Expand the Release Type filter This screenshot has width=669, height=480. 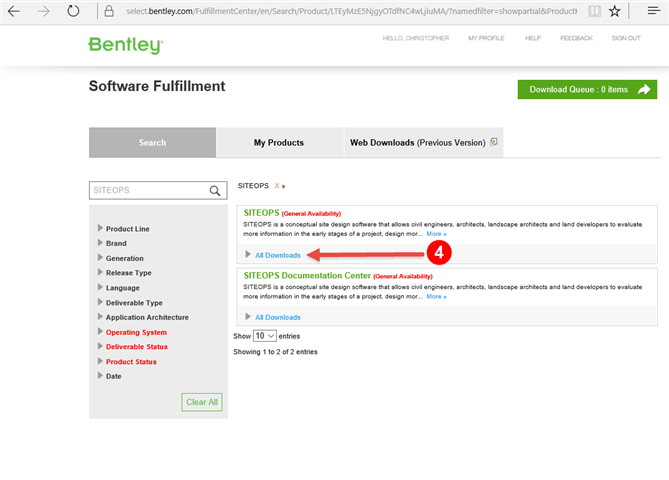pos(124,273)
